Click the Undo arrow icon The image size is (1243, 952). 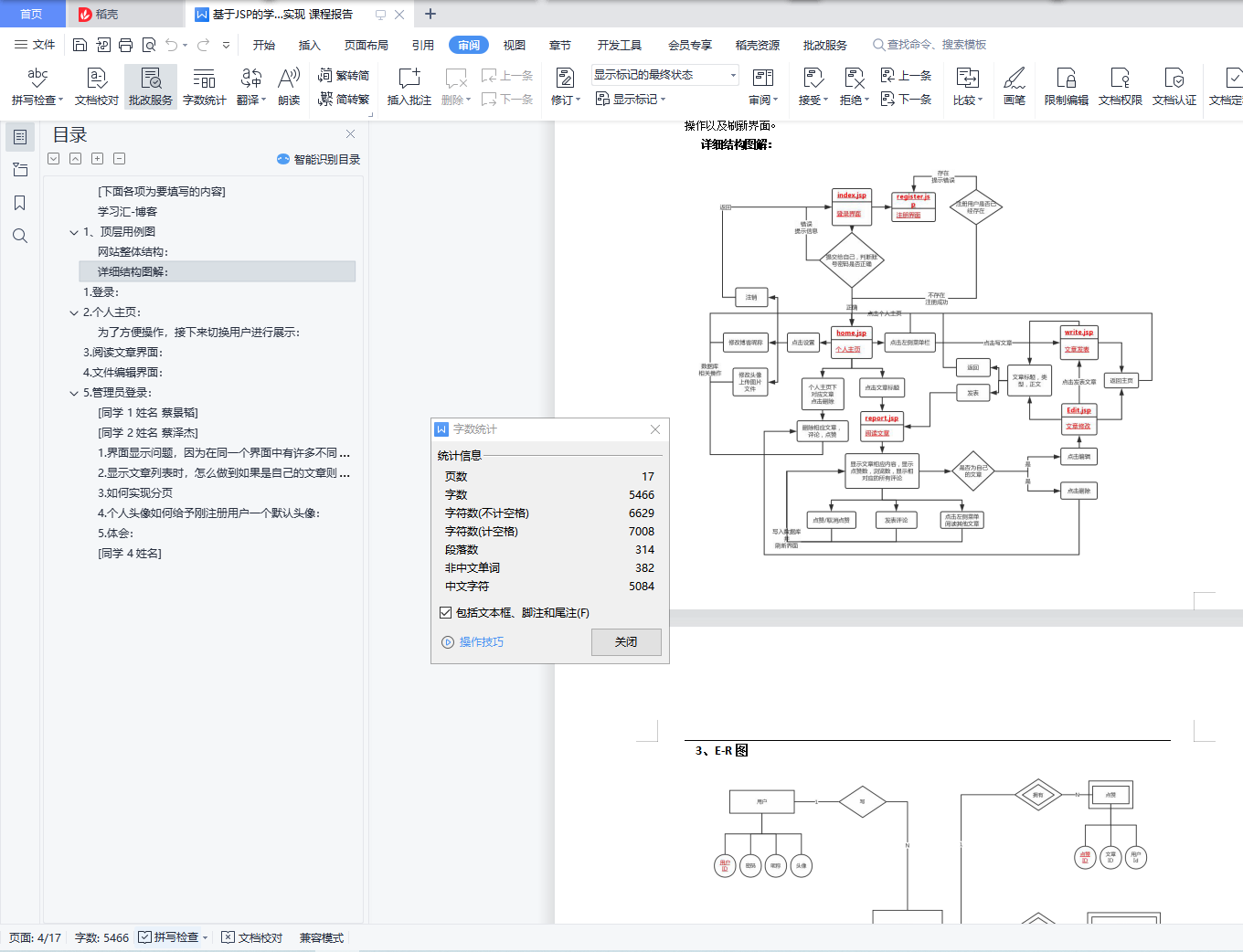171,45
